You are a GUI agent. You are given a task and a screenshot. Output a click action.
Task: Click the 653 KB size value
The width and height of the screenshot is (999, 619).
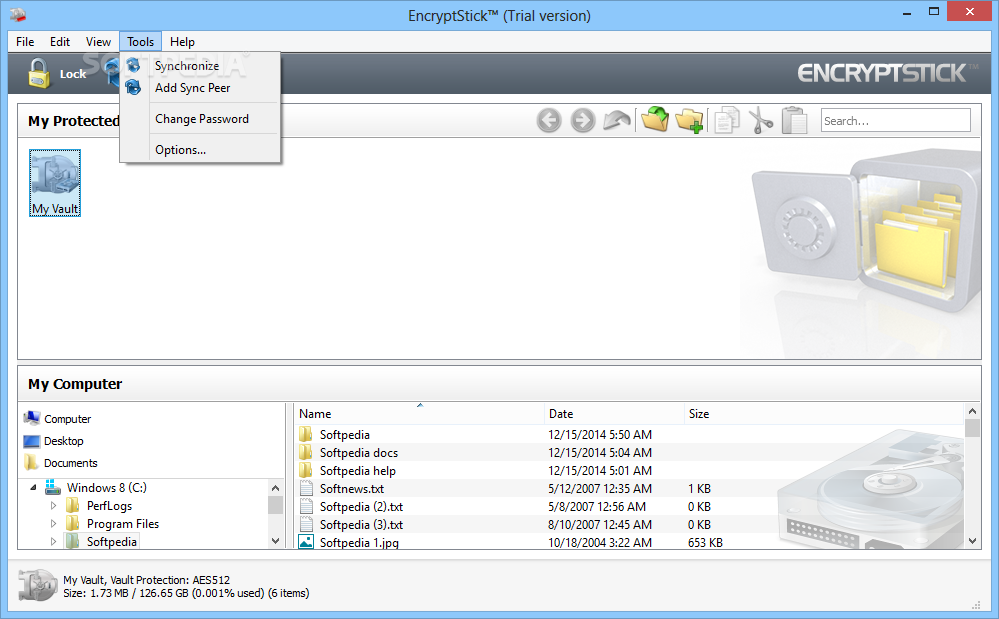[x=705, y=543]
